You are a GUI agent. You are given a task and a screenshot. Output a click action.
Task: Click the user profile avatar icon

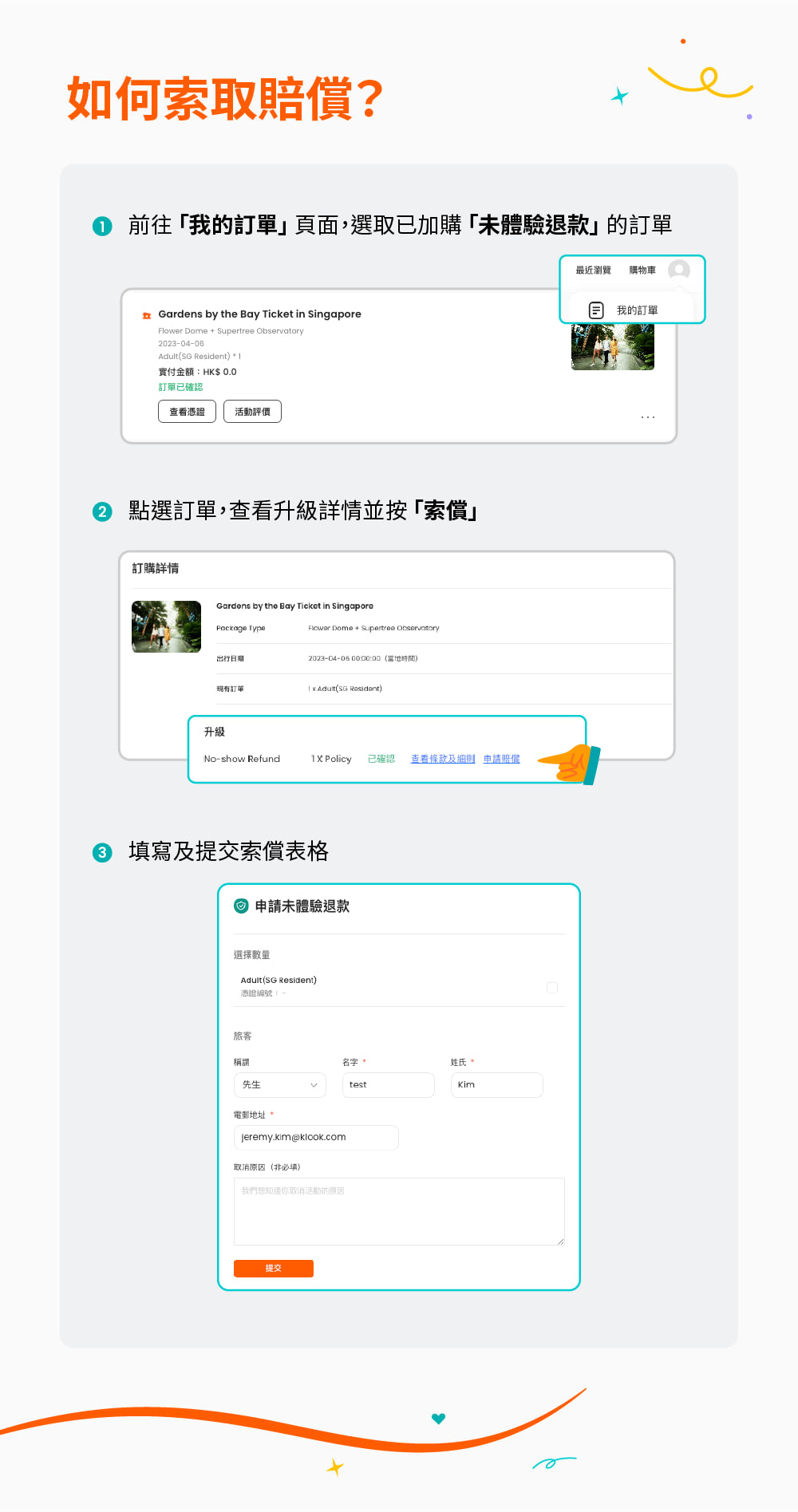coord(679,270)
